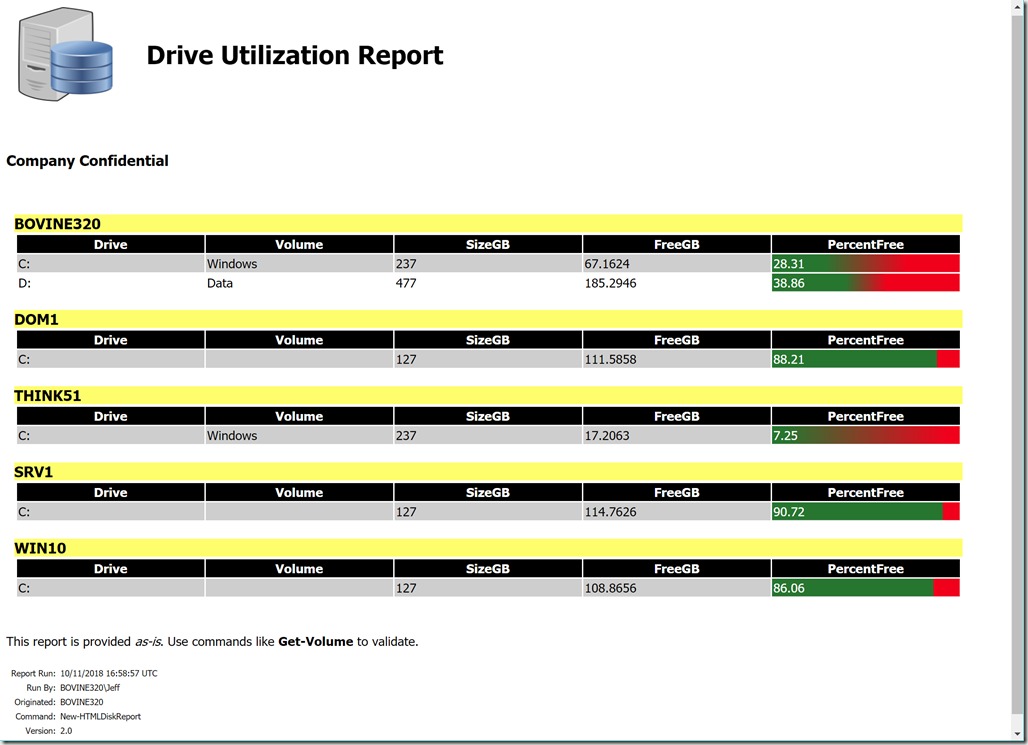Click the Drive header under SRV1

110,493
